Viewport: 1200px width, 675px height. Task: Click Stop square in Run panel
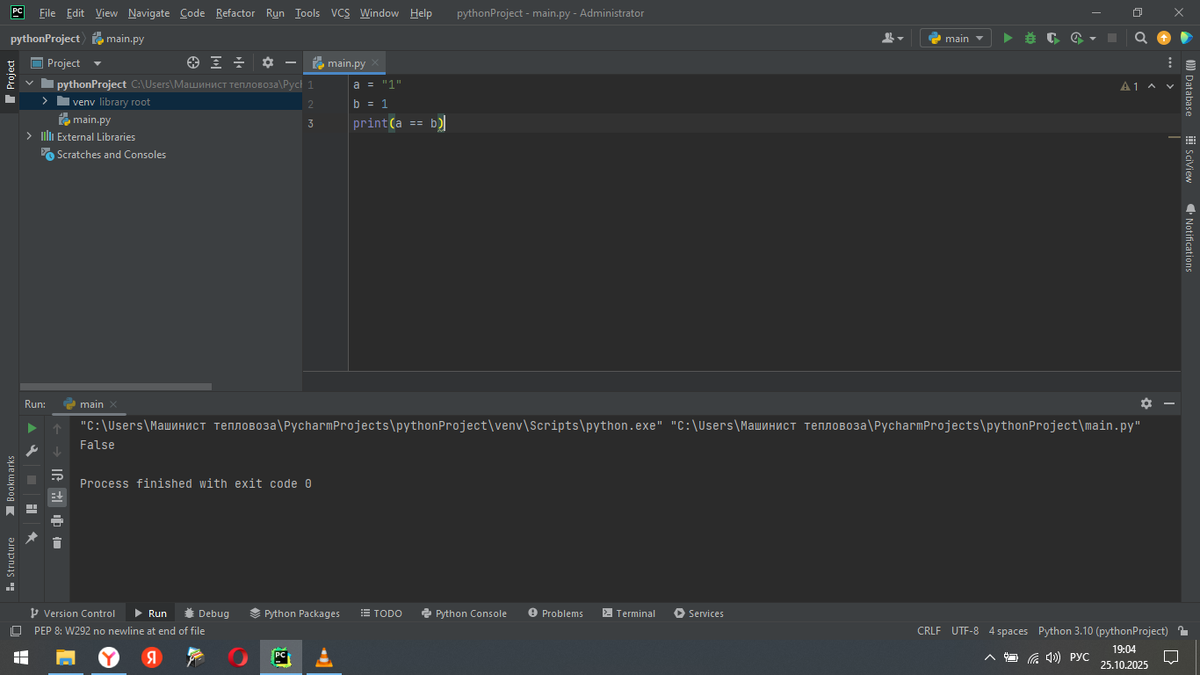pos(32,480)
